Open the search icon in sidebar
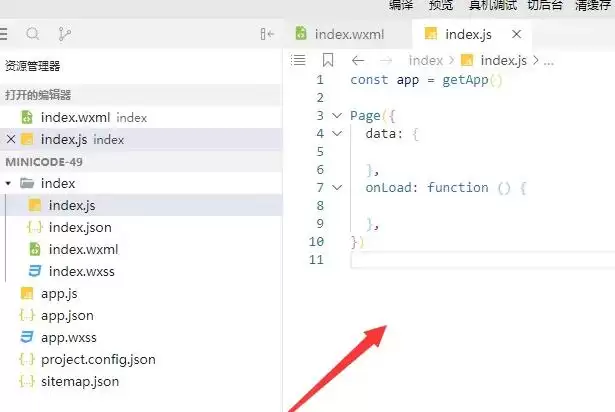Screen dimensions: 615x412 click(x=33, y=34)
